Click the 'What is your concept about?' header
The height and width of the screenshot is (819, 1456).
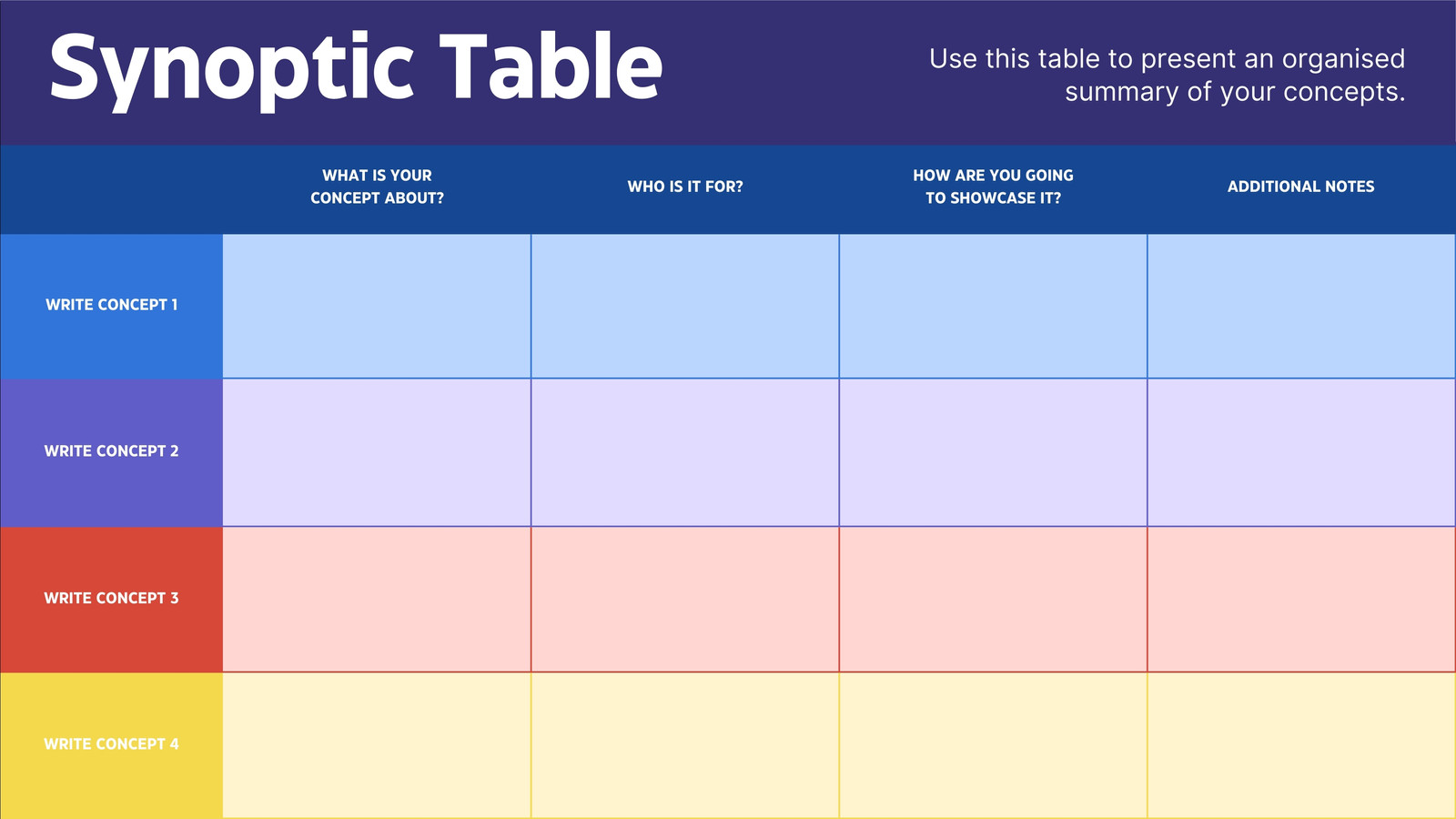tap(377, 187)
